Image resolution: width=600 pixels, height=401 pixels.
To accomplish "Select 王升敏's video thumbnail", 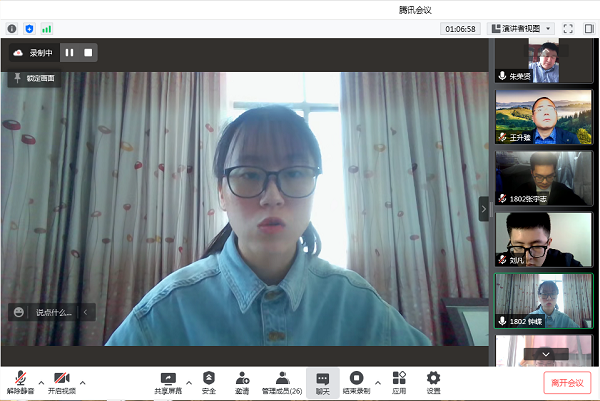I will [x=544, y=117].
